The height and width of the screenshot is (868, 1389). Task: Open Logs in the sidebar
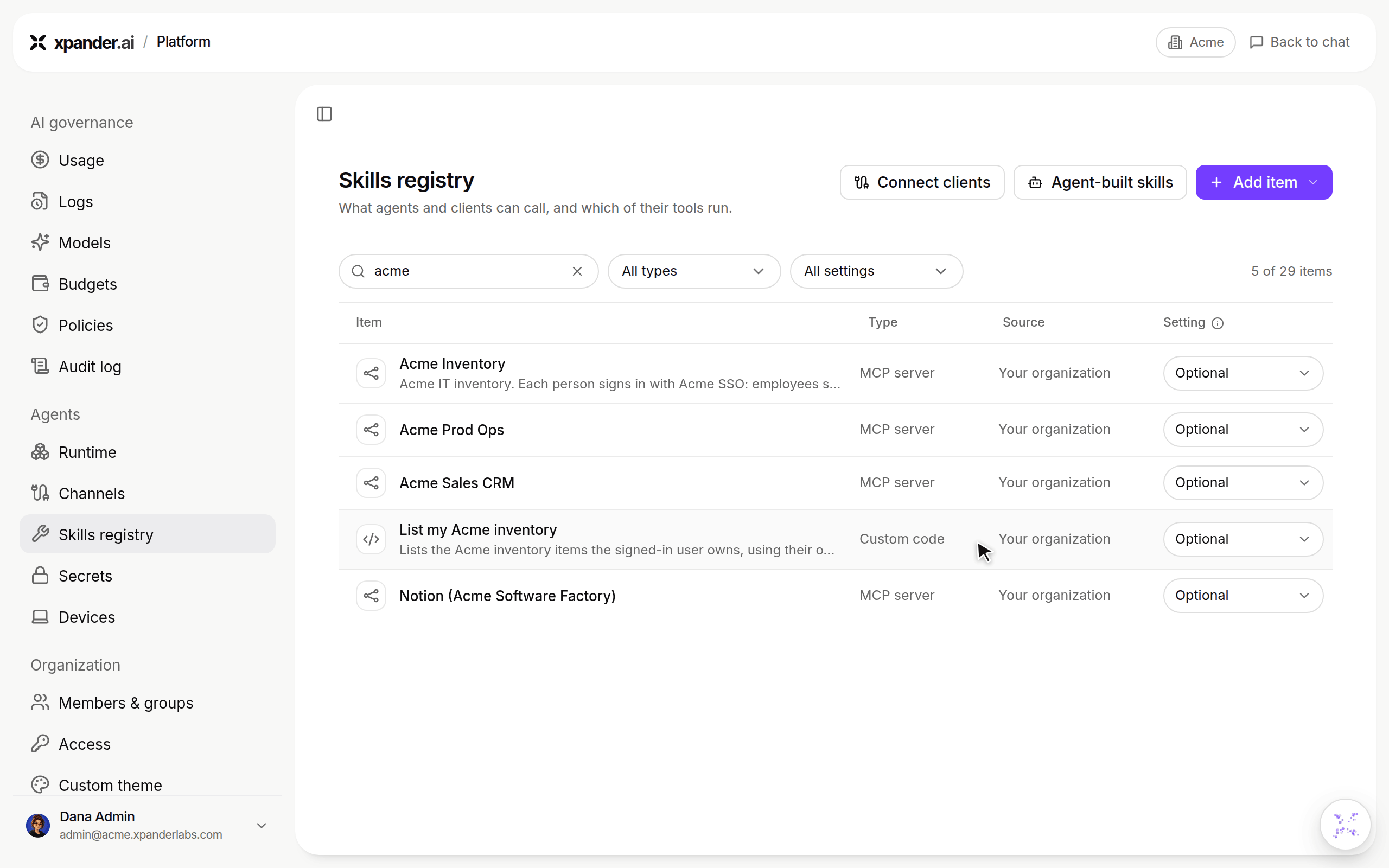[148, 201]
